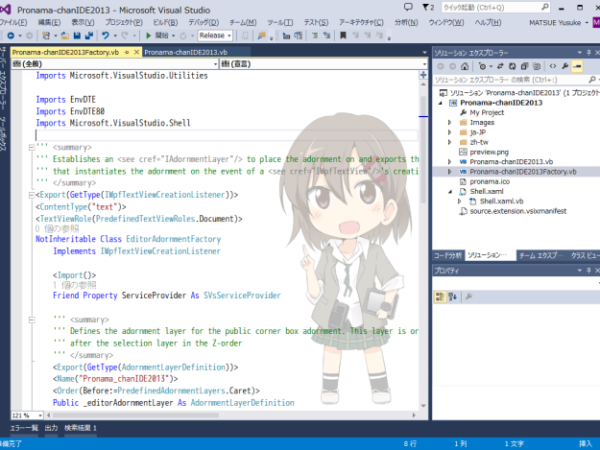The width and height of the screenshot is (600, 450).
Task: Click the Categorized view icon in Properties panel
Action: pos(440,297)
